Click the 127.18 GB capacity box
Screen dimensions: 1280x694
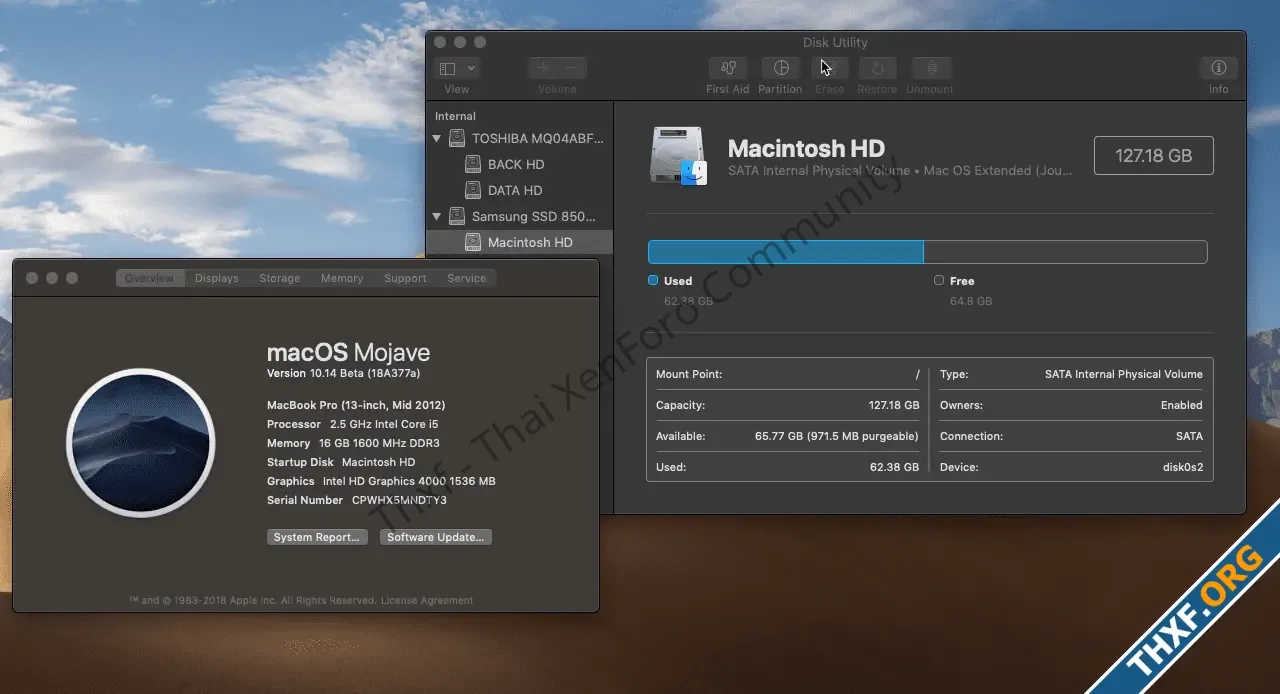[x=1154, y=155]
